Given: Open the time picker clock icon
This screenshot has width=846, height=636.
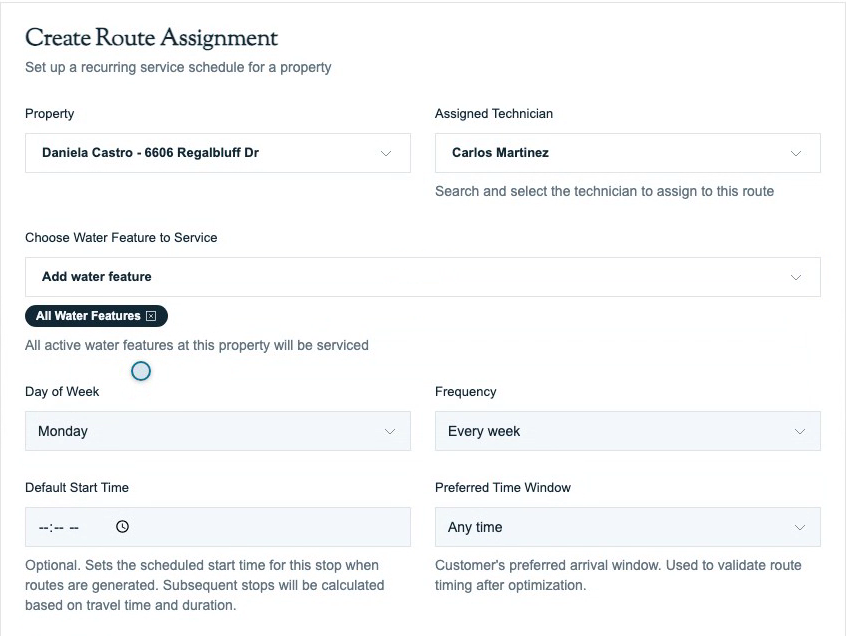Looking at the screenshot, I should [x=122, y=526].
